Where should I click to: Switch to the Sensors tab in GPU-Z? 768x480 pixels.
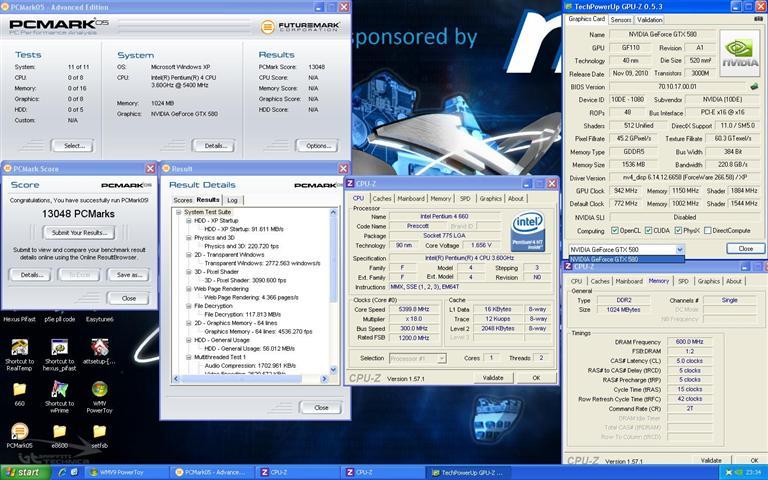[621, 20]
